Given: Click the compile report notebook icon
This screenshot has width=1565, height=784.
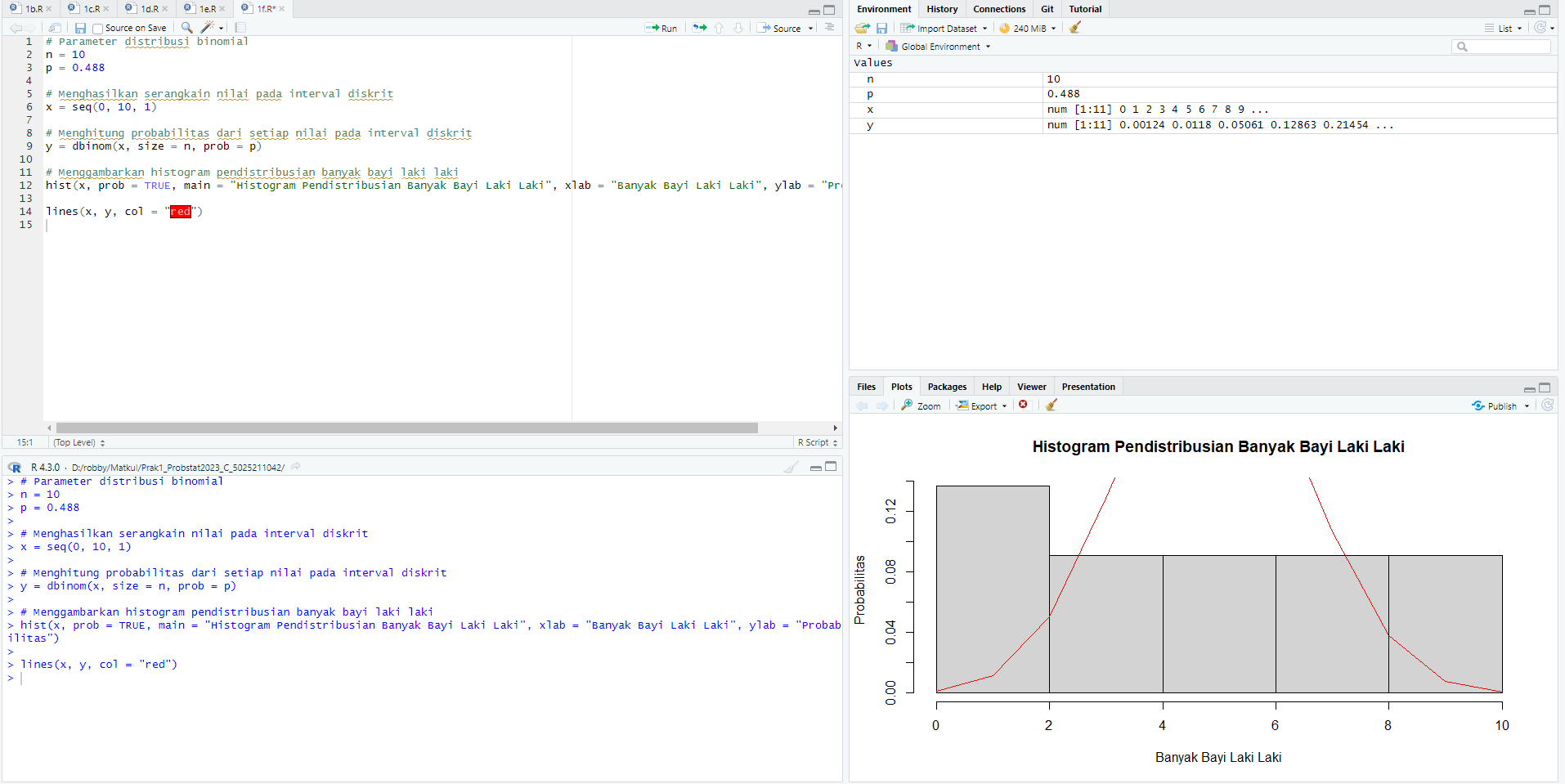Looking at the screenshot, I should click(240, 28).
